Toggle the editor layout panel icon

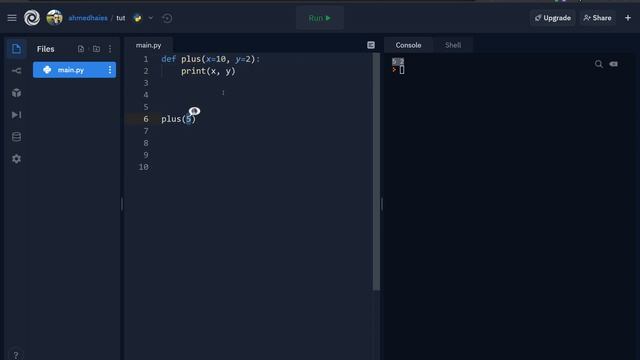[x=371, y=45]
